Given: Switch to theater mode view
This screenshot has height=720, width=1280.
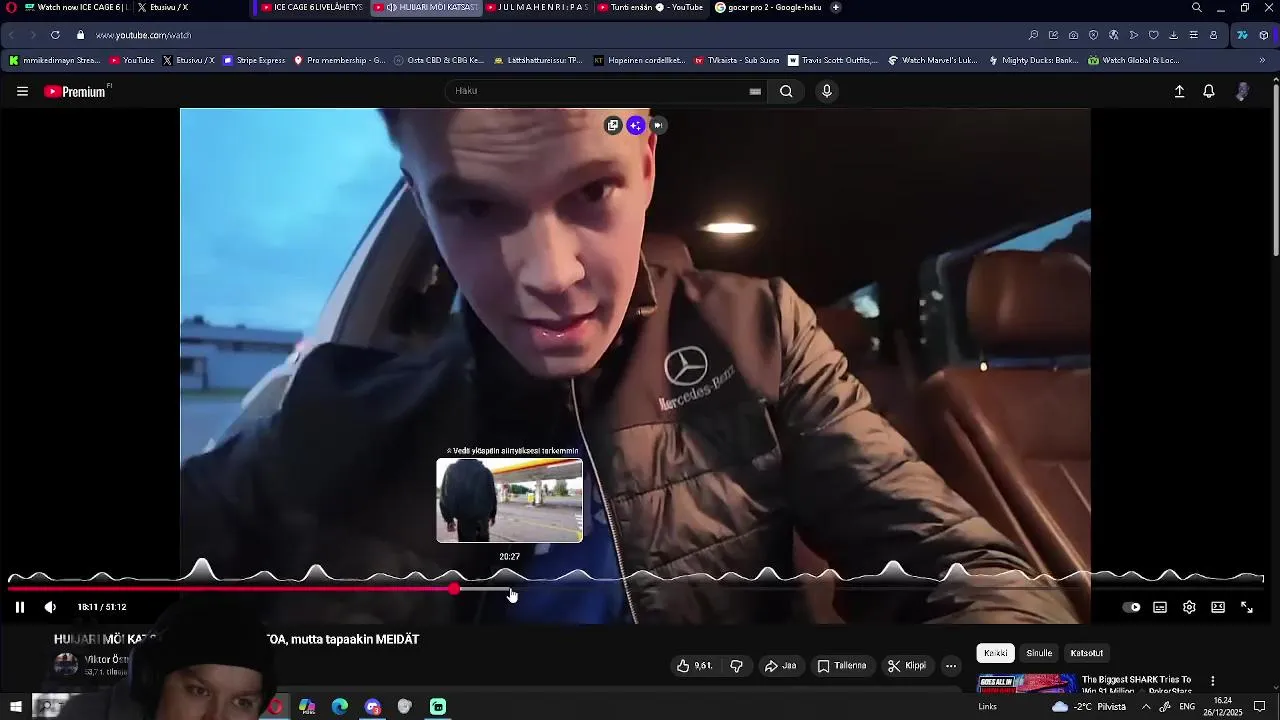Looking at the screenshot, I should pos(1218,607).
